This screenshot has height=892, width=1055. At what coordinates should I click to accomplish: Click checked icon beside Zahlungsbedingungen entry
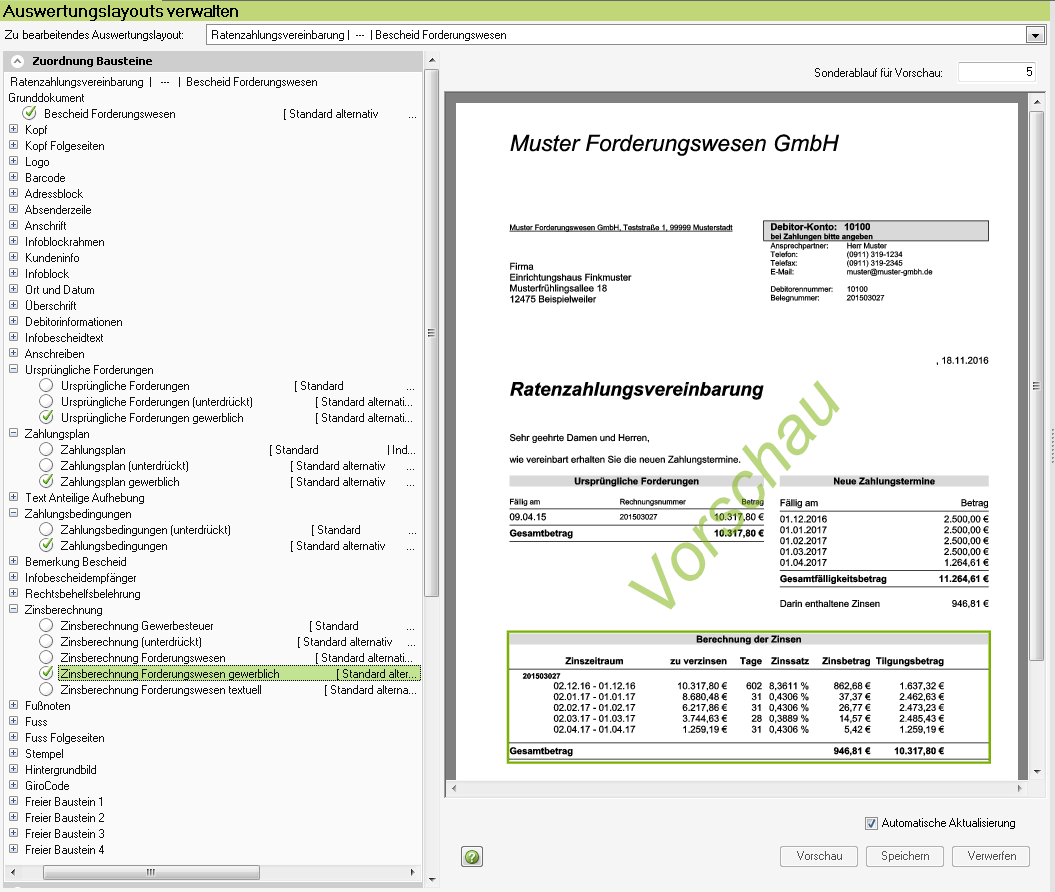[x=46, y=546]
